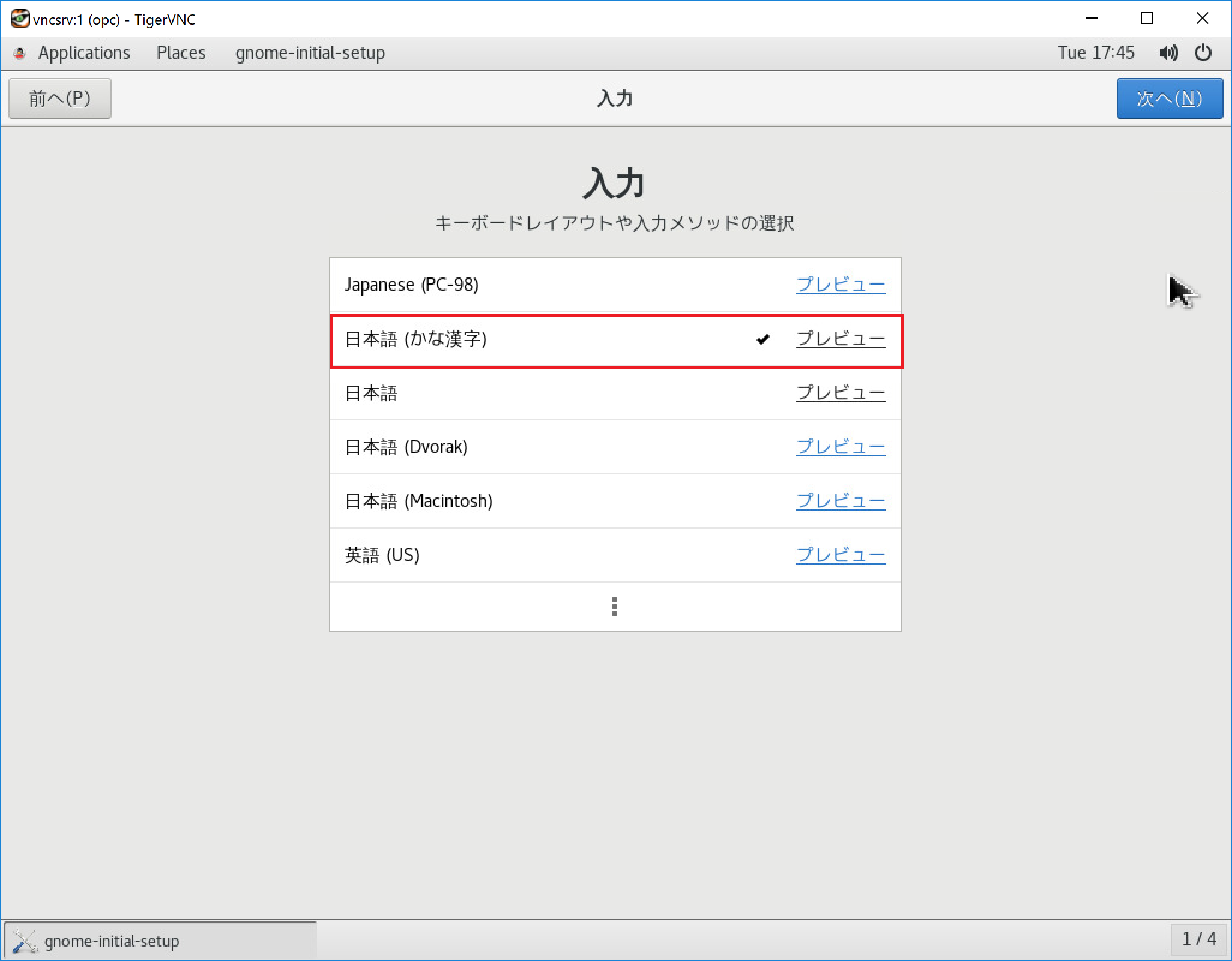Open the Places menu
The height and width of the screenshot is (961, 1232).
coord(181,52)
